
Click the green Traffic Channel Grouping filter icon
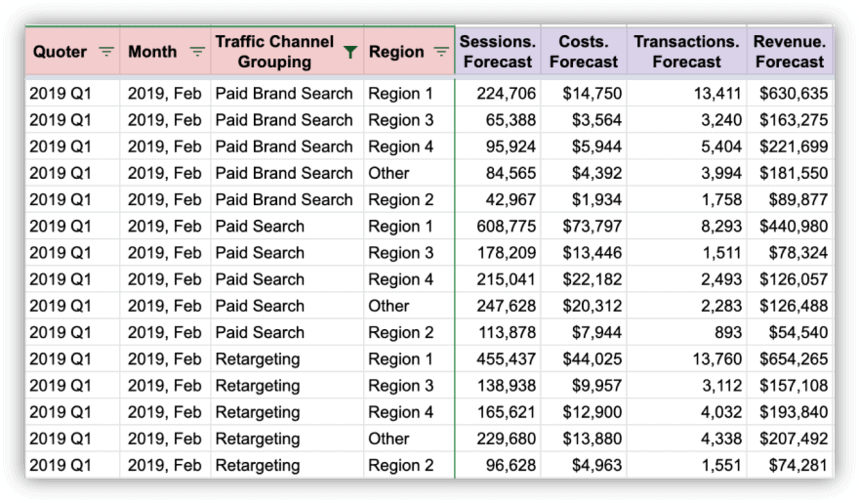[349, 52]
